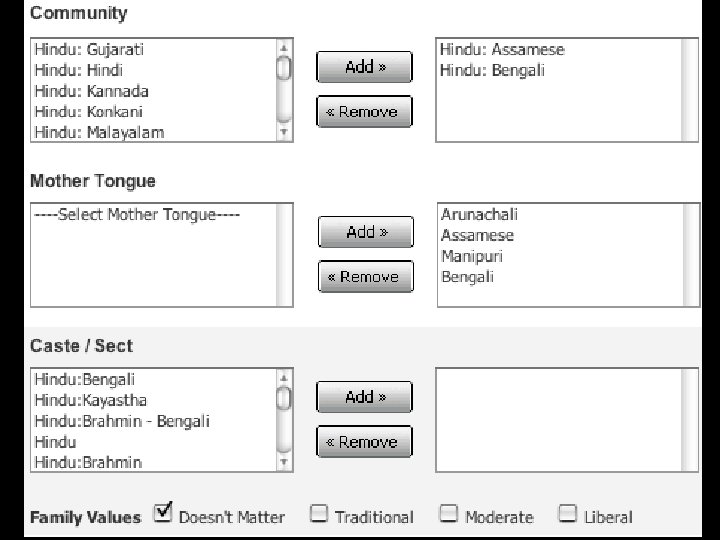The width and height of the screenshot is (720, 540).
Task: Check the Doesn't Matter family values box
Action: point(163,514)
